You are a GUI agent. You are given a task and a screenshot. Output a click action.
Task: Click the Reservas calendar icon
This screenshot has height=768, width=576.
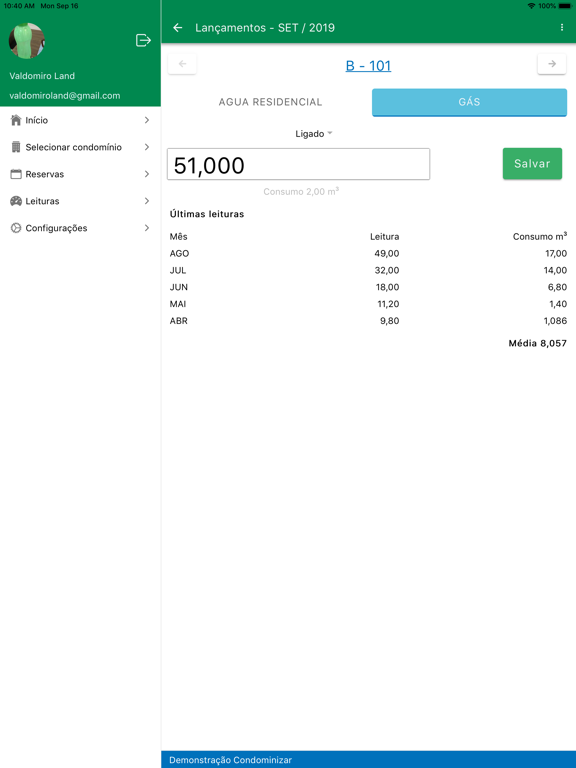(x=16, y=174)
